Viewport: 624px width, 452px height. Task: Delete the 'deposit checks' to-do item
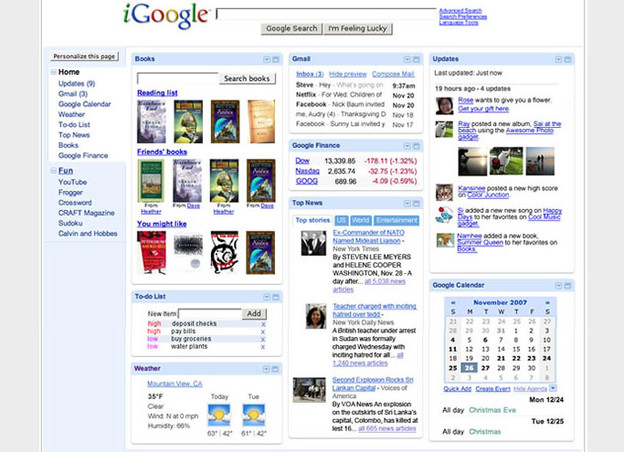[x=263, y=324]
